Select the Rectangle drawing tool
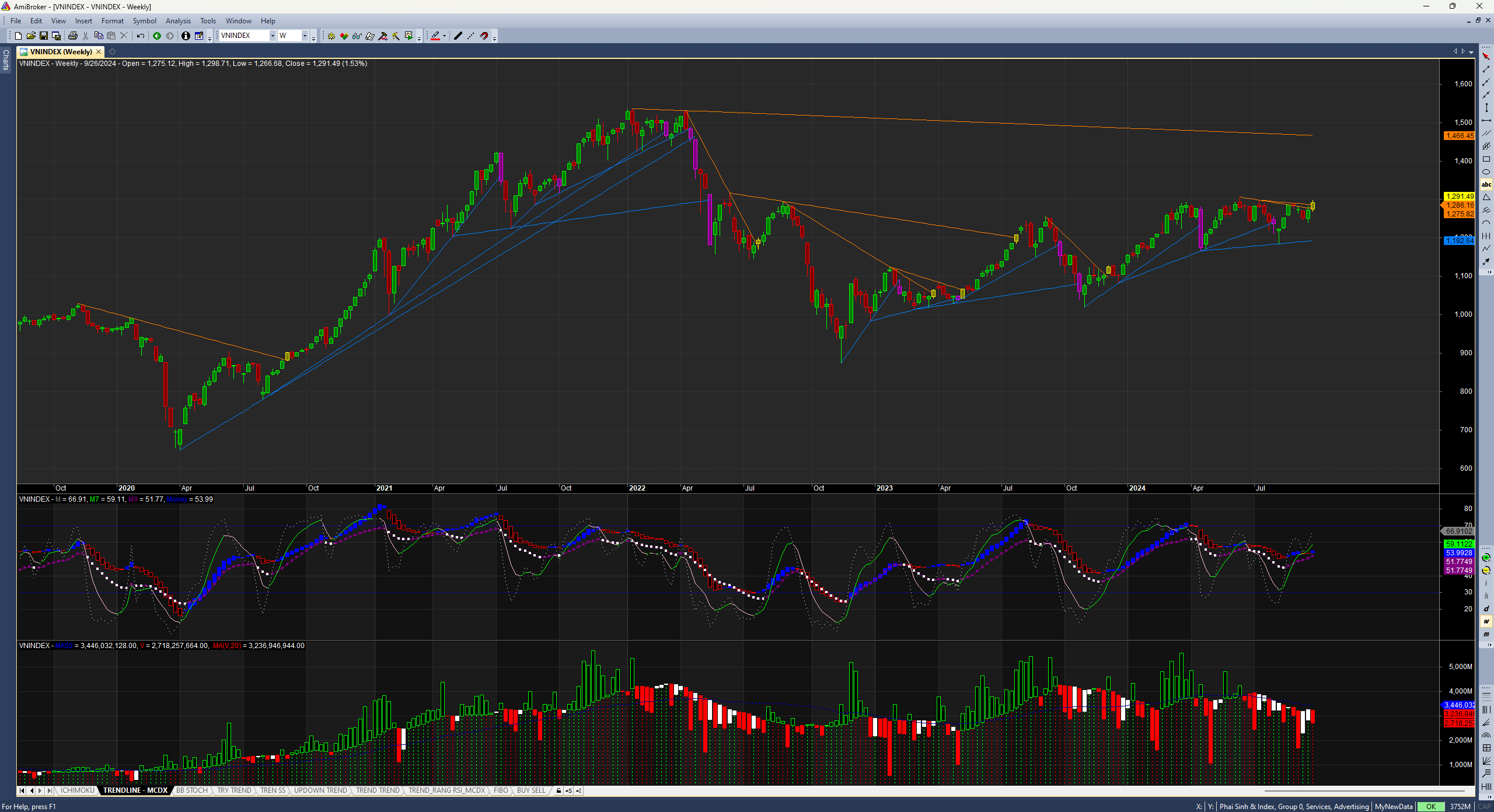Image resolution: width=1494 pixels, height=812 pixels. pos(1486,159)
